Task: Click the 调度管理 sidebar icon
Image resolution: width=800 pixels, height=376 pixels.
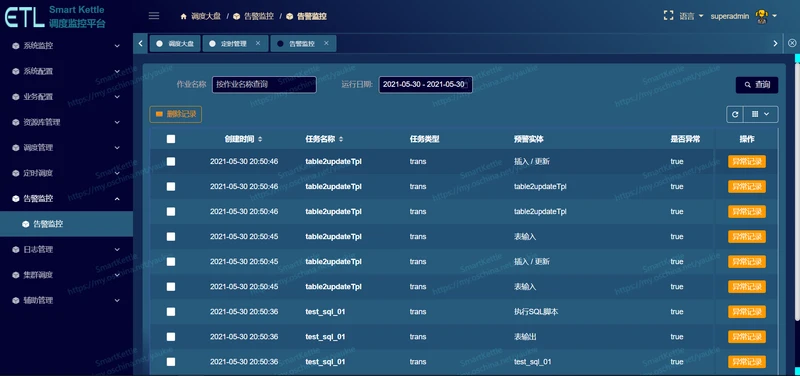Action: 16,147
